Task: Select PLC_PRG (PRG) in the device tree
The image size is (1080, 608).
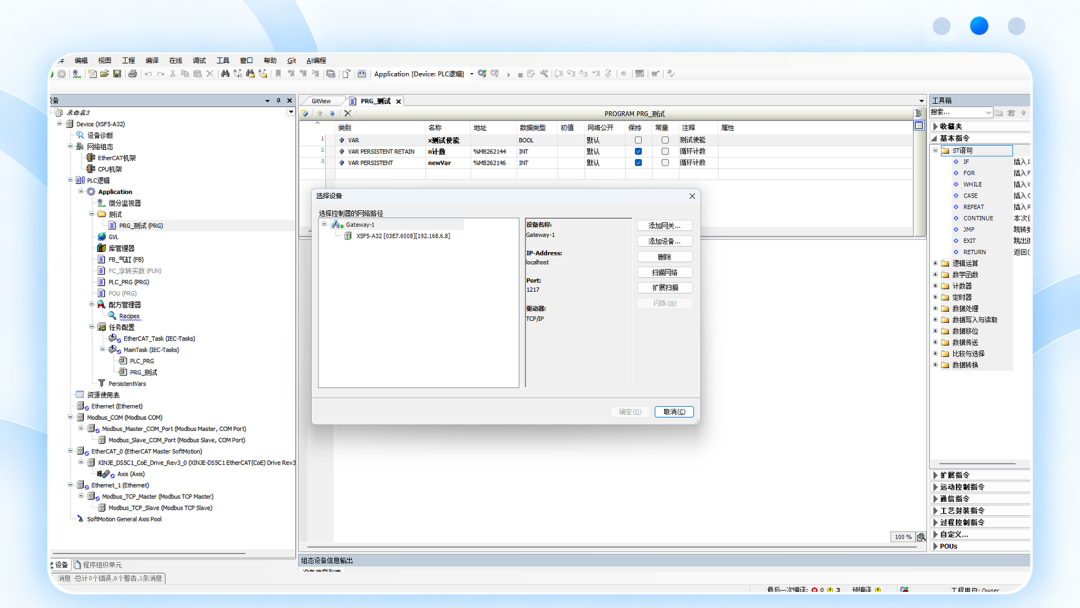Action: pos(129,282)
